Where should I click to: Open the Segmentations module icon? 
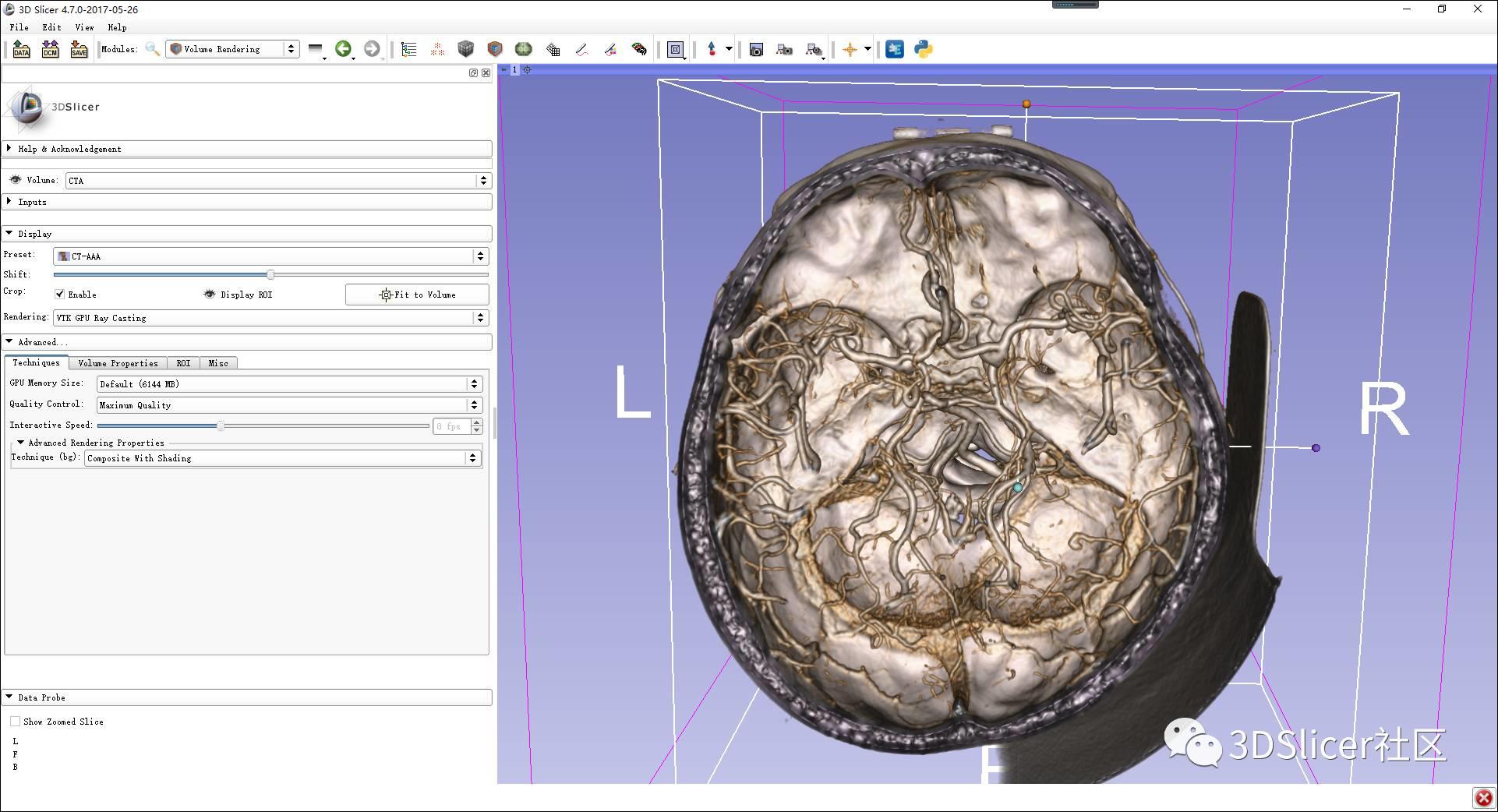pos(639,49)
